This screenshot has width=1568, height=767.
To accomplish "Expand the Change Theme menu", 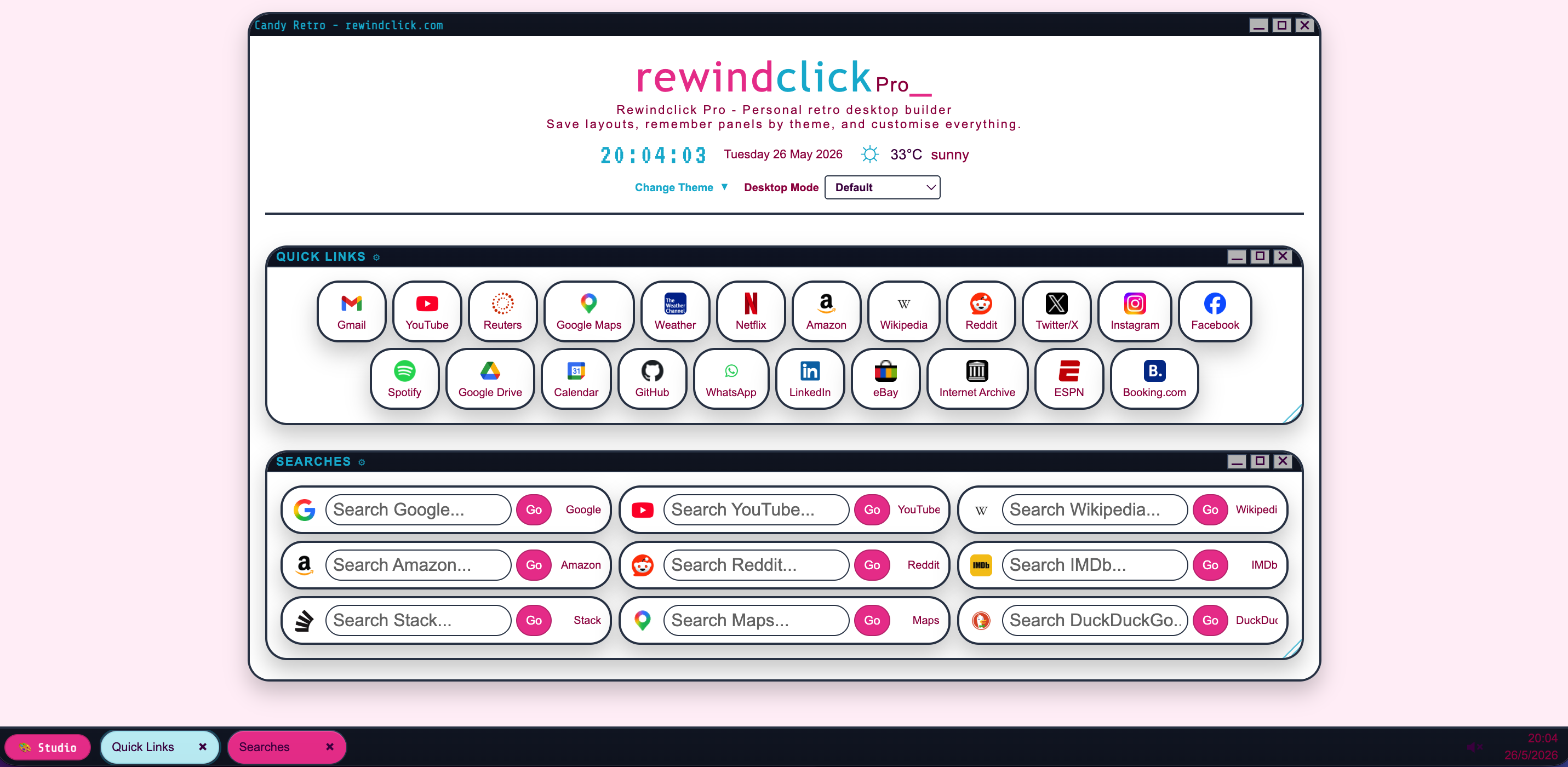I will (x=681, y=187).
